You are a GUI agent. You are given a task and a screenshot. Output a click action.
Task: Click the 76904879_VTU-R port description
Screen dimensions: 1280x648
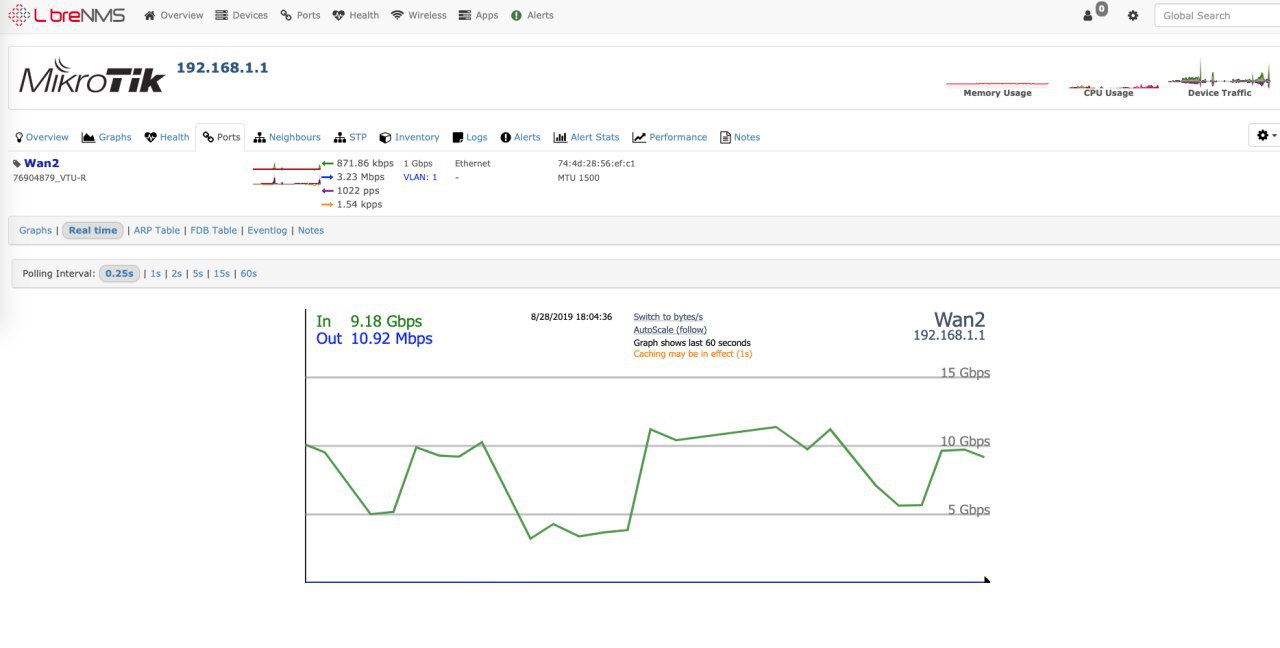point(49,177)
